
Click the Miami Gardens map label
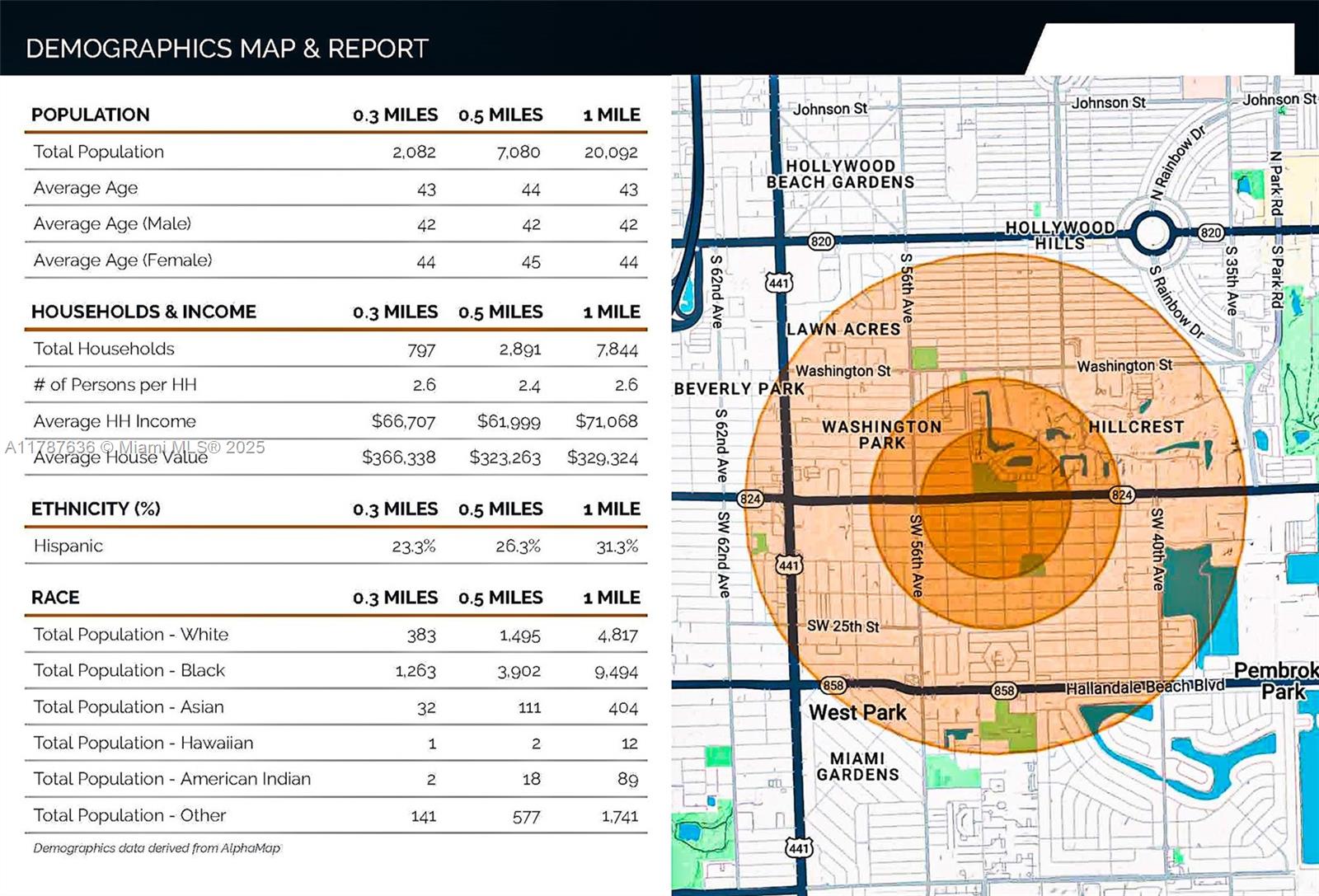click(x=857, y=767)
